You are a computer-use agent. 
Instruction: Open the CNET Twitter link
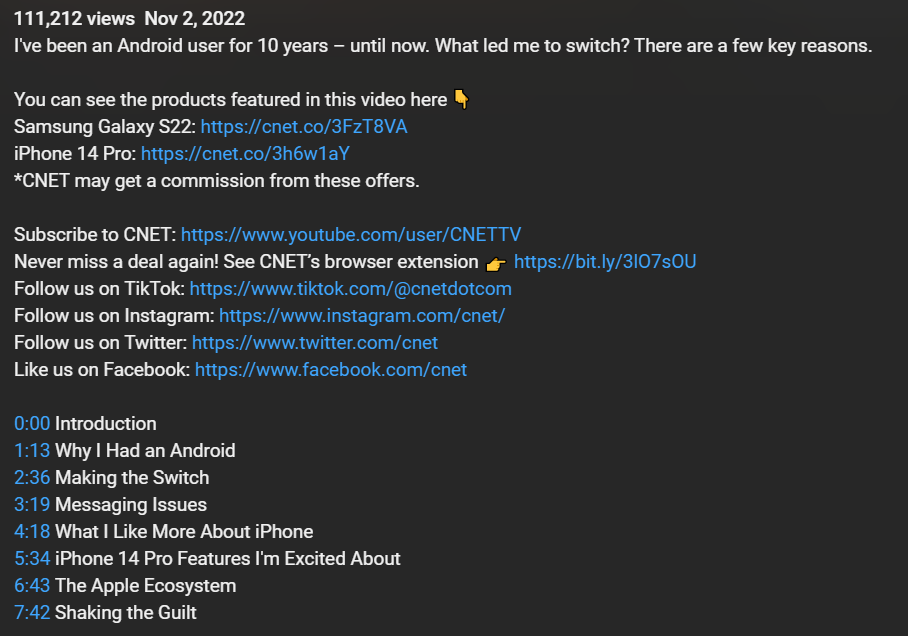pyautogui.click(x=314, y=342)
